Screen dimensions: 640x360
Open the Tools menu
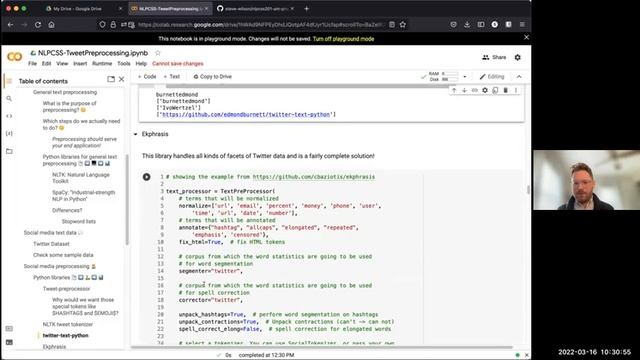(124, 64)
